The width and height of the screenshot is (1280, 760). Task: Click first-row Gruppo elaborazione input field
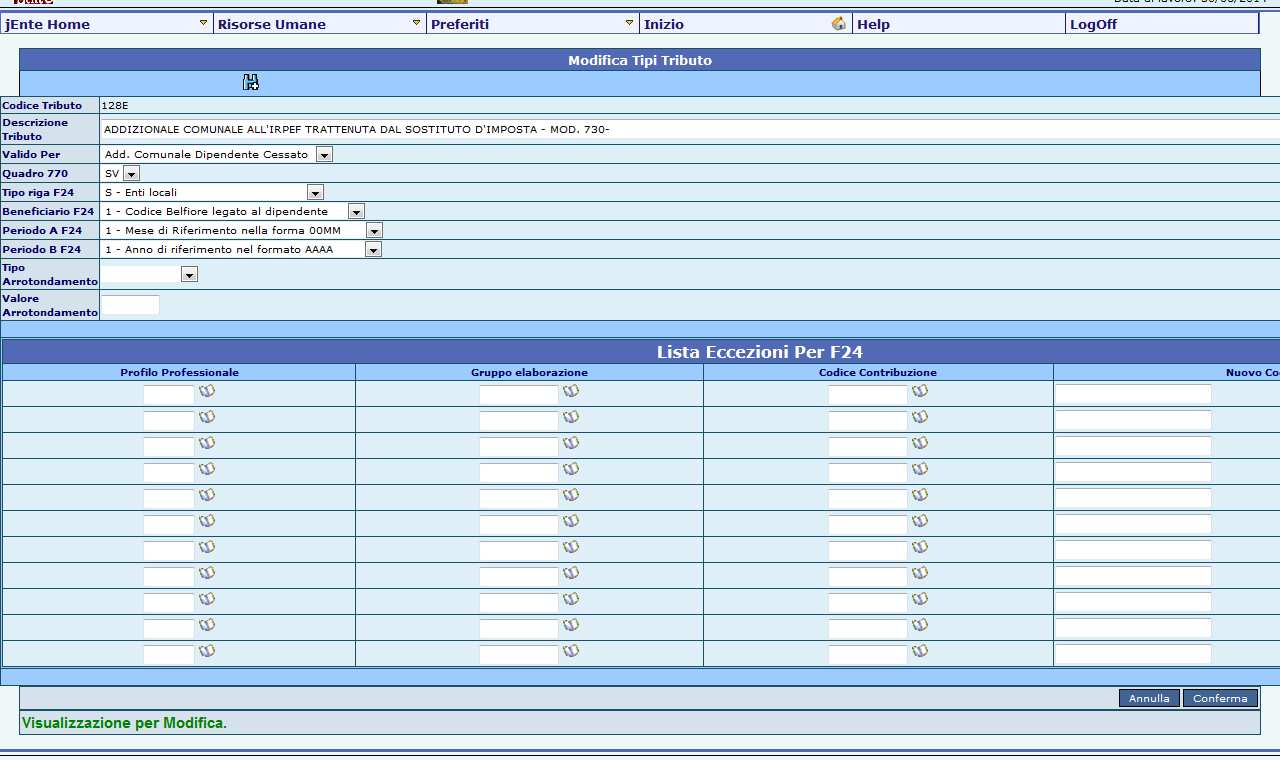(x=519, y=394)
